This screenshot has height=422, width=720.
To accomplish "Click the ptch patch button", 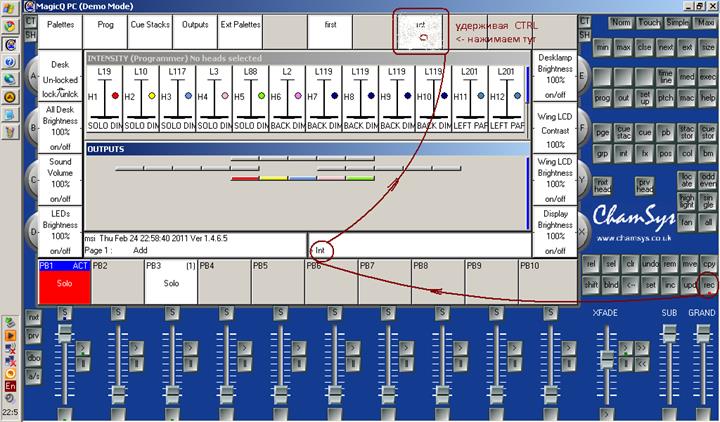I will tap(665, 97).
